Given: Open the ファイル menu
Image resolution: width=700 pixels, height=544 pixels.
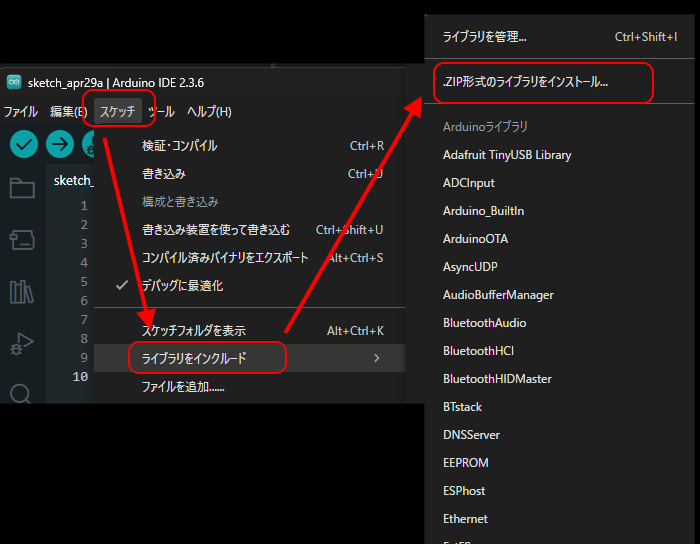Looking at the screenshot, I should [x=21, y=112].
